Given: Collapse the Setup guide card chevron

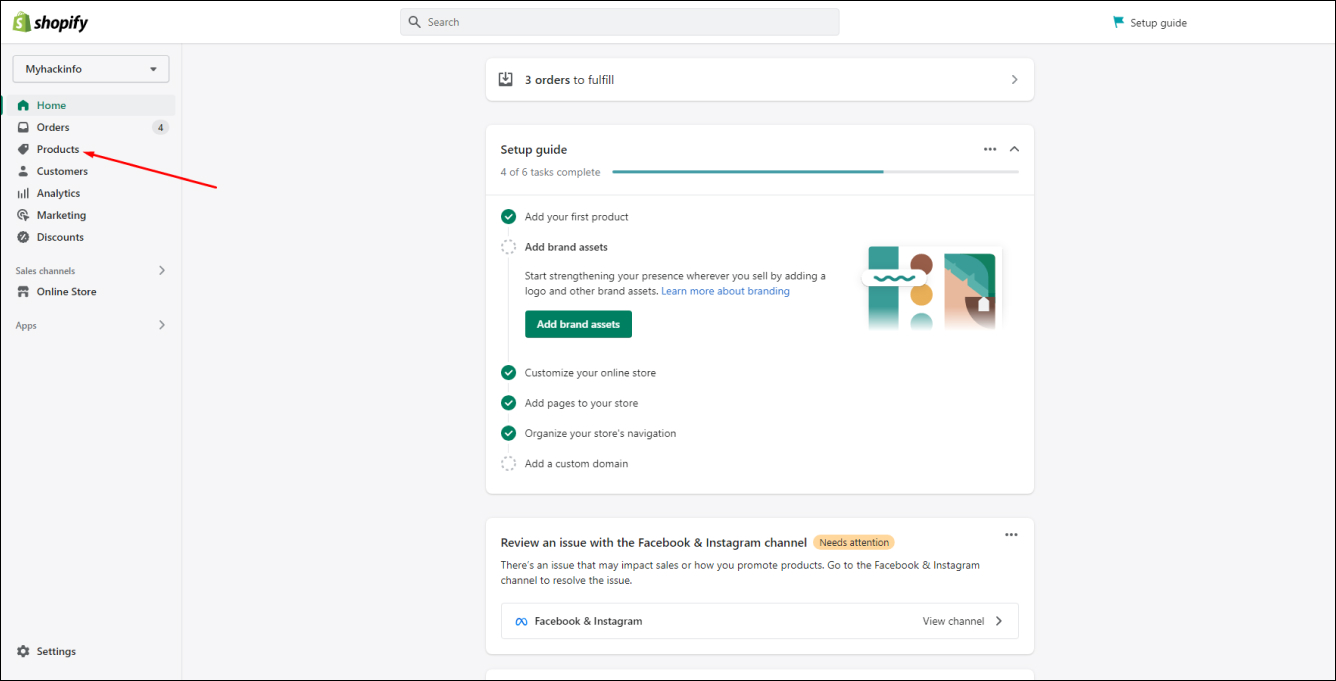Looking at the screenshot, I should tap(1014, 149).
